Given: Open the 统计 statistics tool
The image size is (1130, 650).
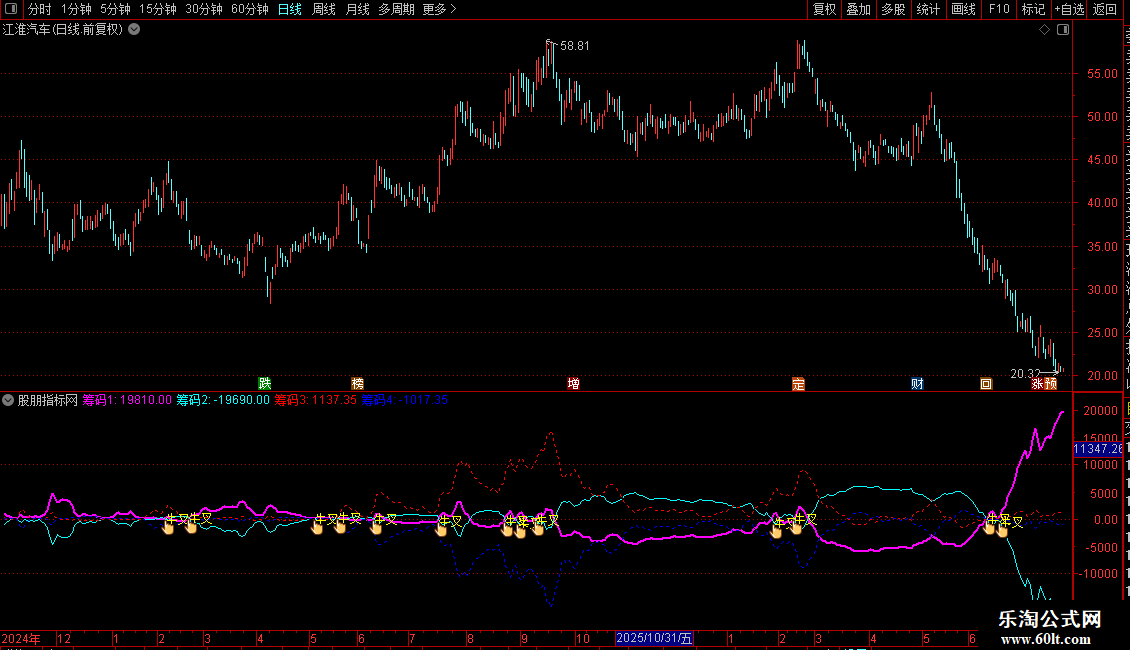Looking at the screenshot, I should pyautogui.click(x=928, y=9).
